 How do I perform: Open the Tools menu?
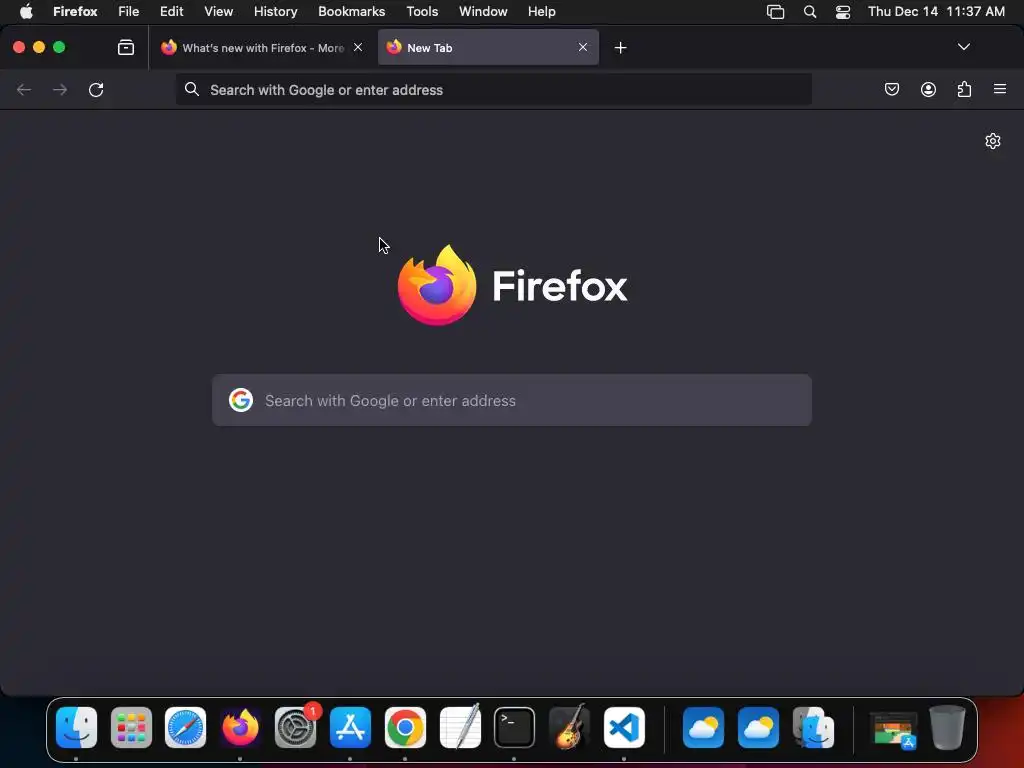422,11
